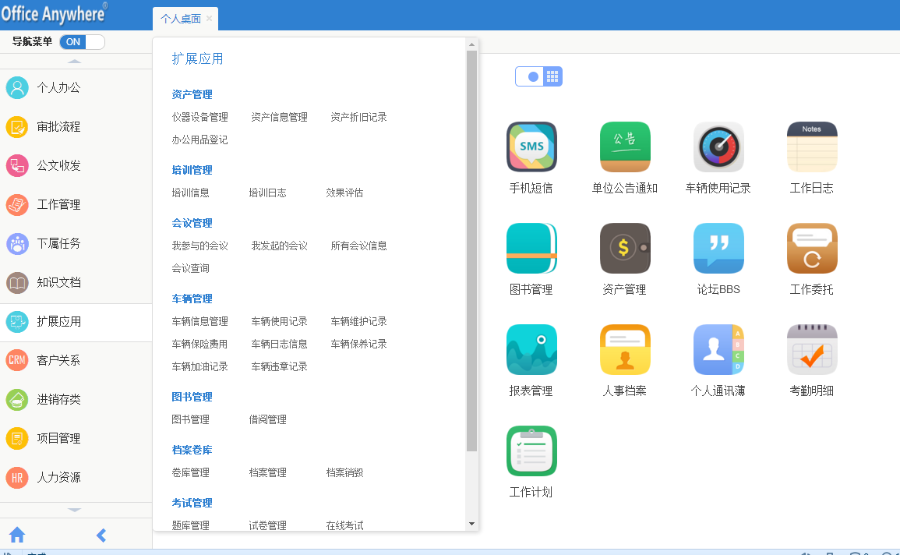Open the 仪器设备管理 link
The width and height of the screenshot is (900, 555).
tap(200, 117)
